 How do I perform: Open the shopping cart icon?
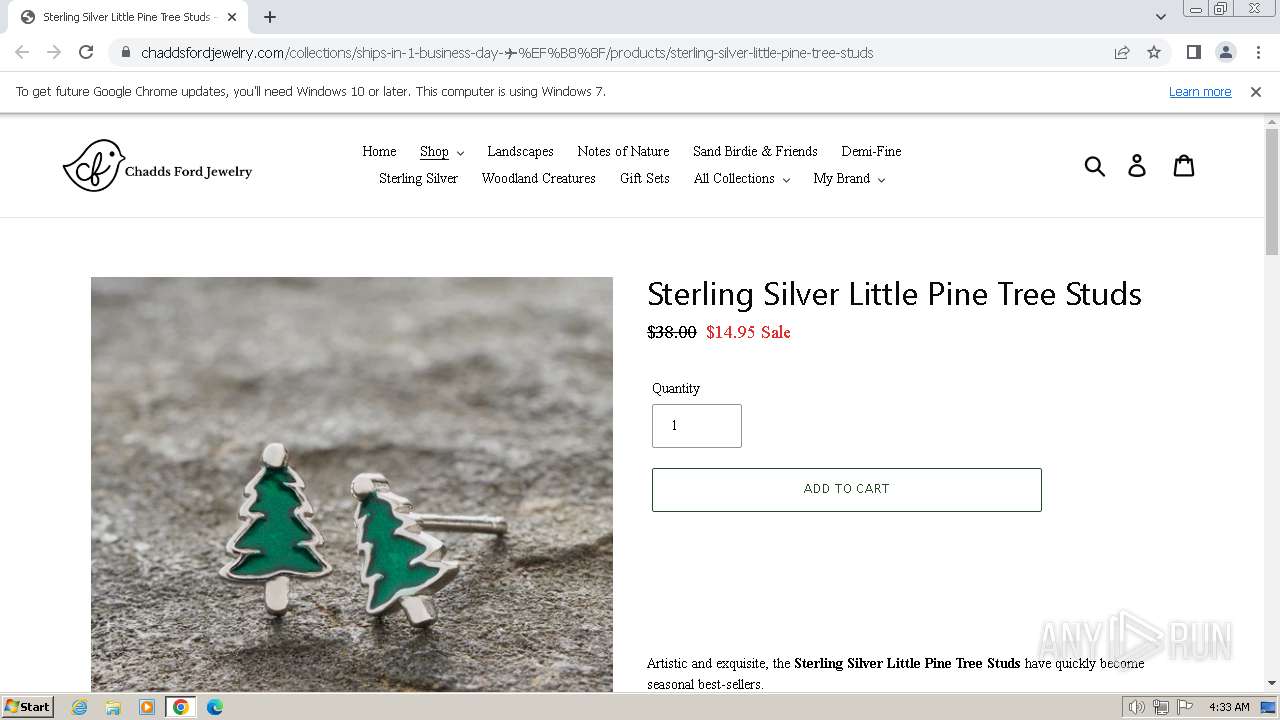coord(1184,166)
